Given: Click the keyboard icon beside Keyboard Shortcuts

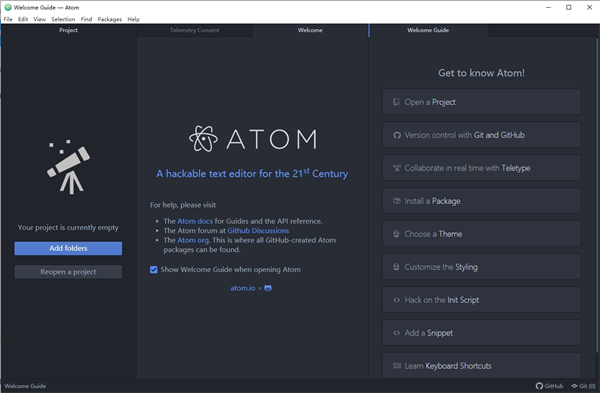Looking at the screenshot, I should pos(397,366).
